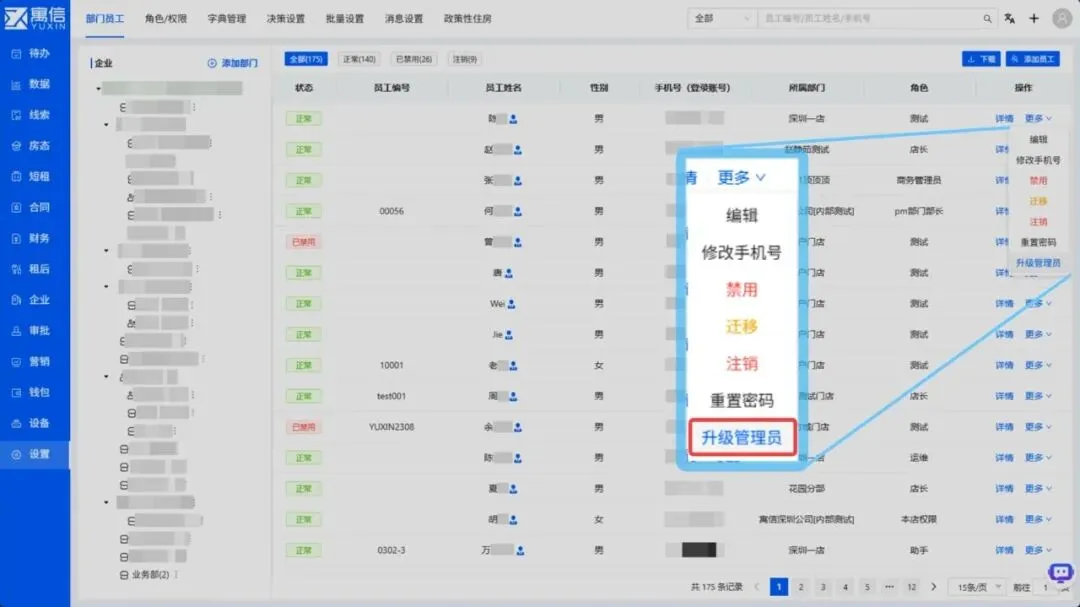This screenshot has height=607, width=1080.
Task: Switch to the 消息设置 tab
Action: 404,19
